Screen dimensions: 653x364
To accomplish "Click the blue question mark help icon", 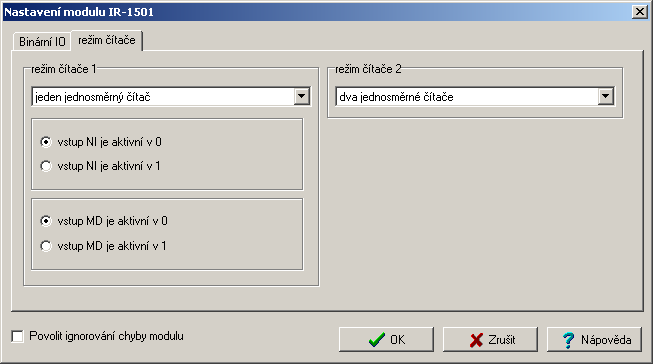I will coord(568,340).
